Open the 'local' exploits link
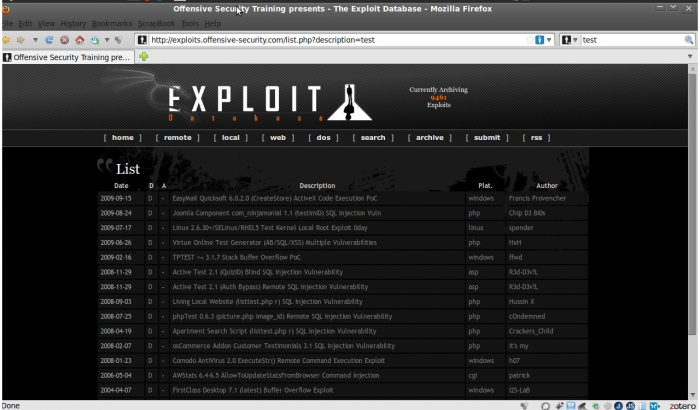 pos(230,138)
